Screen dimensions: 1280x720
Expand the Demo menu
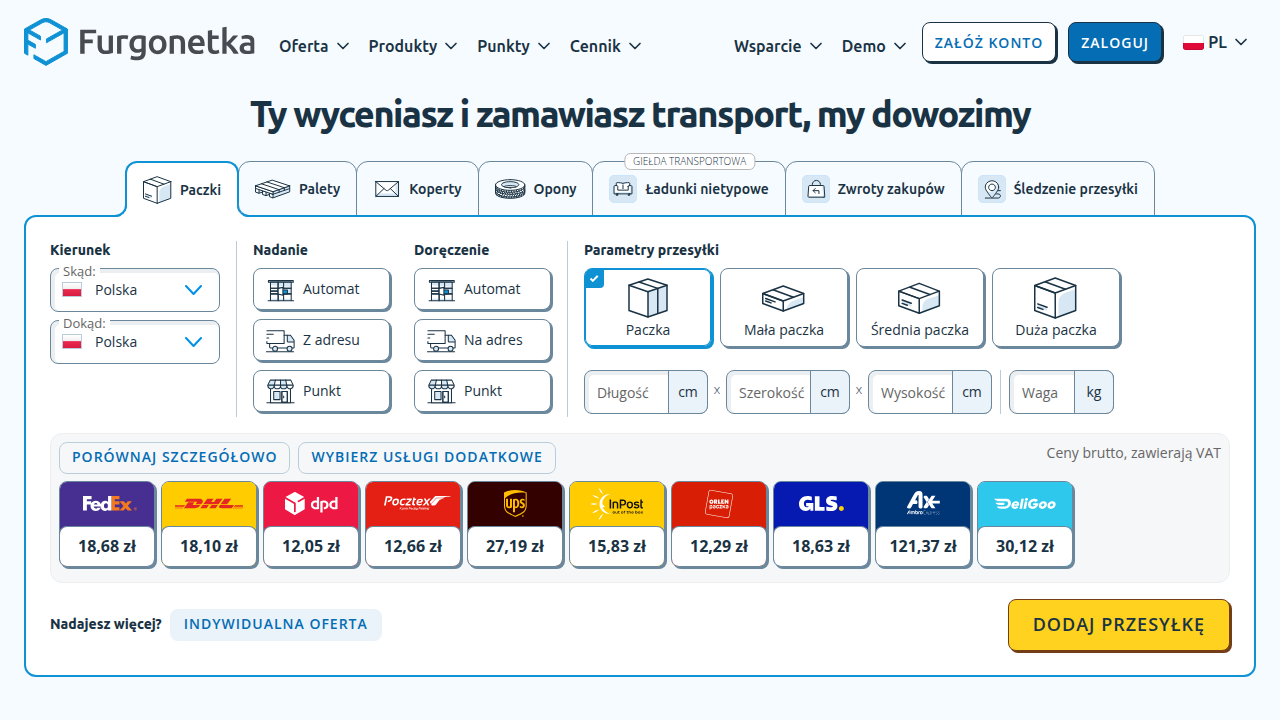tap(874, 46)
